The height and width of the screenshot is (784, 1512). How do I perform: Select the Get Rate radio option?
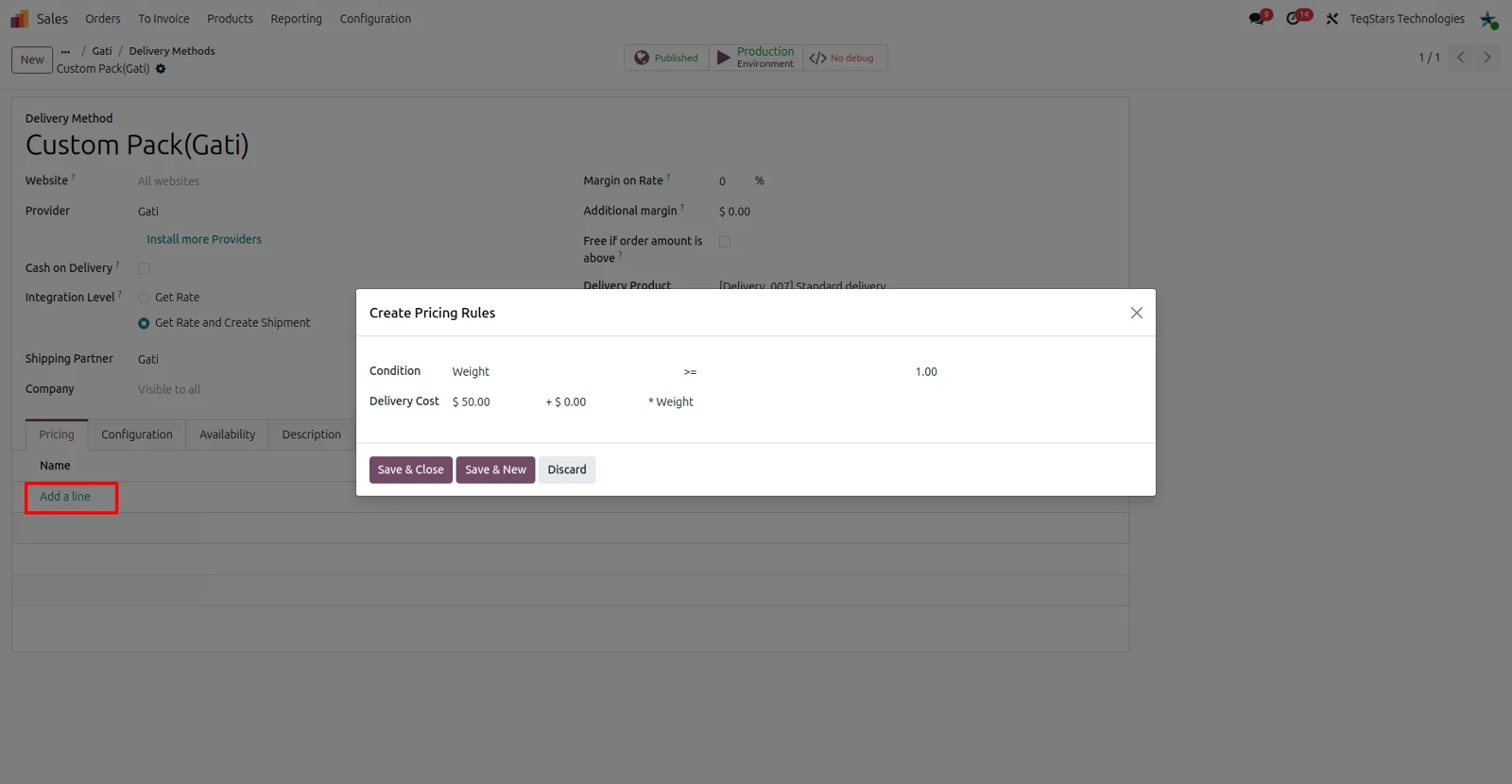click(x=144, y=298)
